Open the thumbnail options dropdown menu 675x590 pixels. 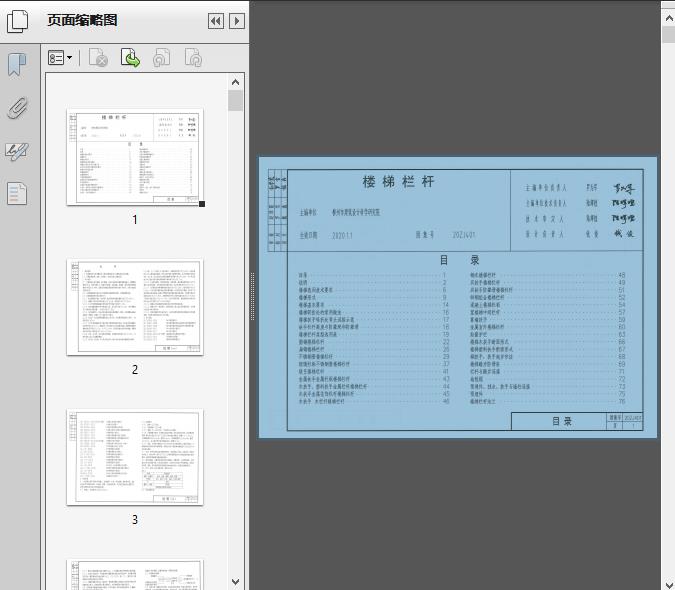coord(60,59)
